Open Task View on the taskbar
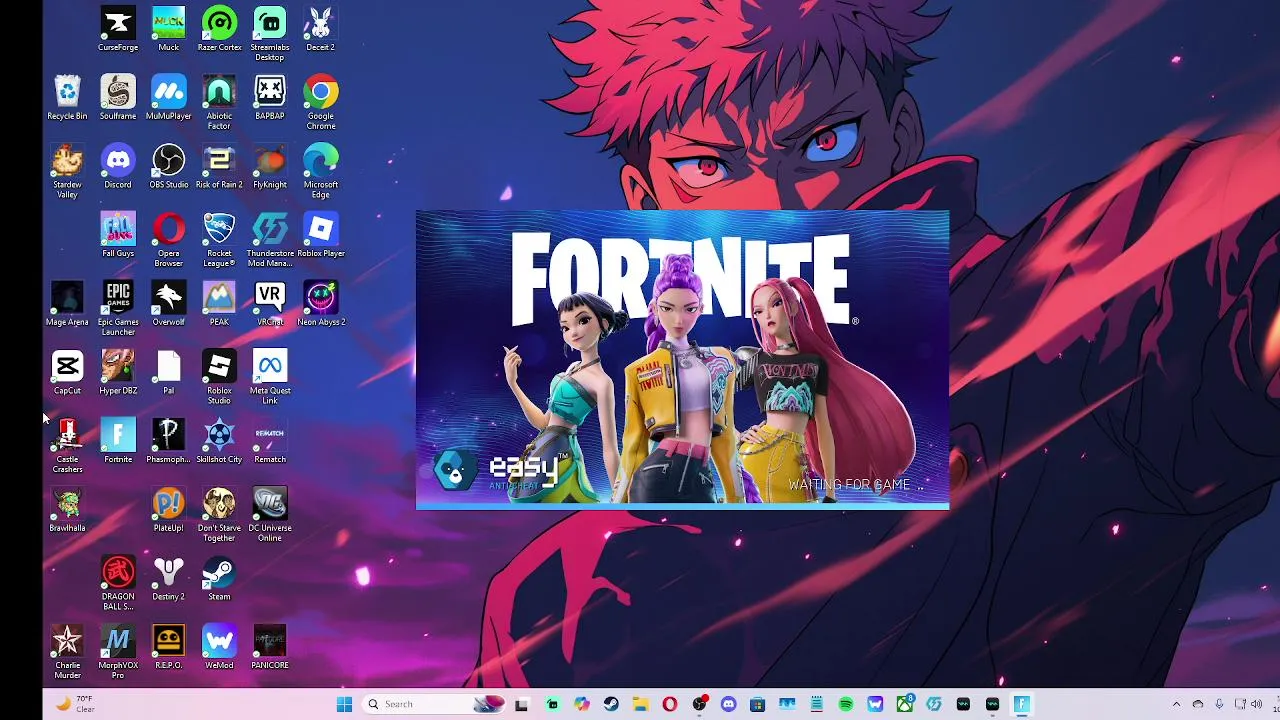This screenshot has height=720, width=1280. pyautogui.click(x=521, y=704)
